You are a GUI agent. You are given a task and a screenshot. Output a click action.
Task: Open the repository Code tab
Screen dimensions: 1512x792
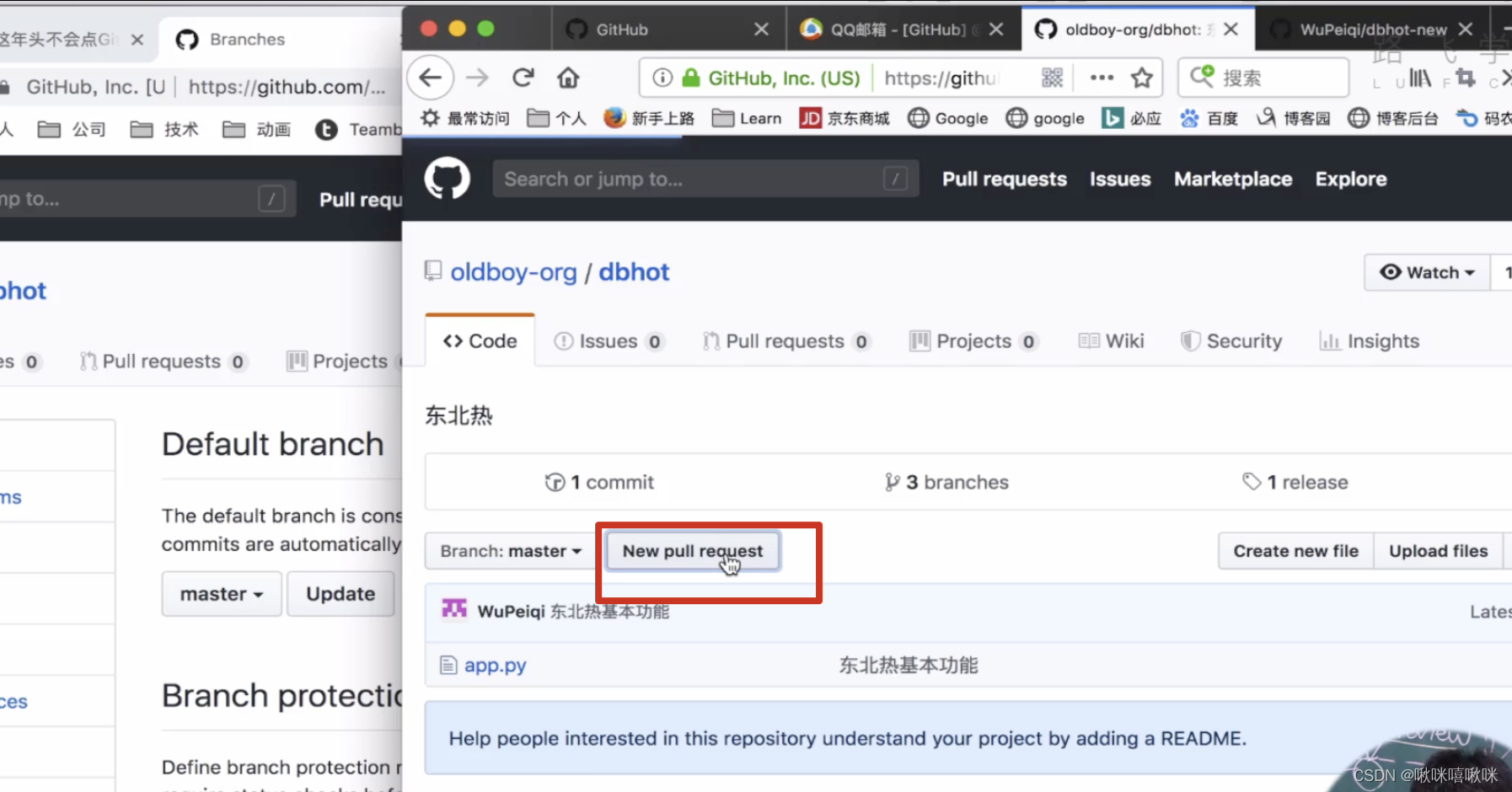click(480, 341)
